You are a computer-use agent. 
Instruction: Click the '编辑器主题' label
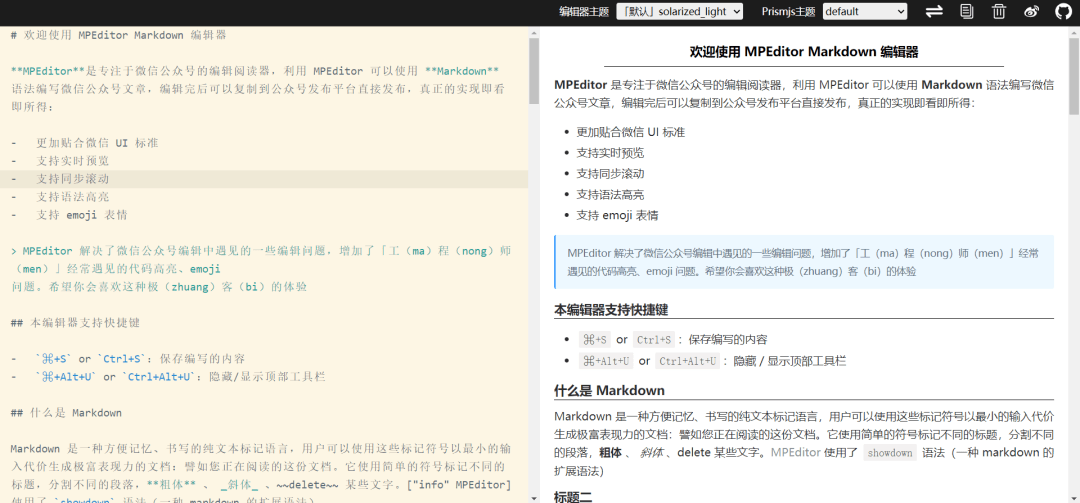(584, 12)
